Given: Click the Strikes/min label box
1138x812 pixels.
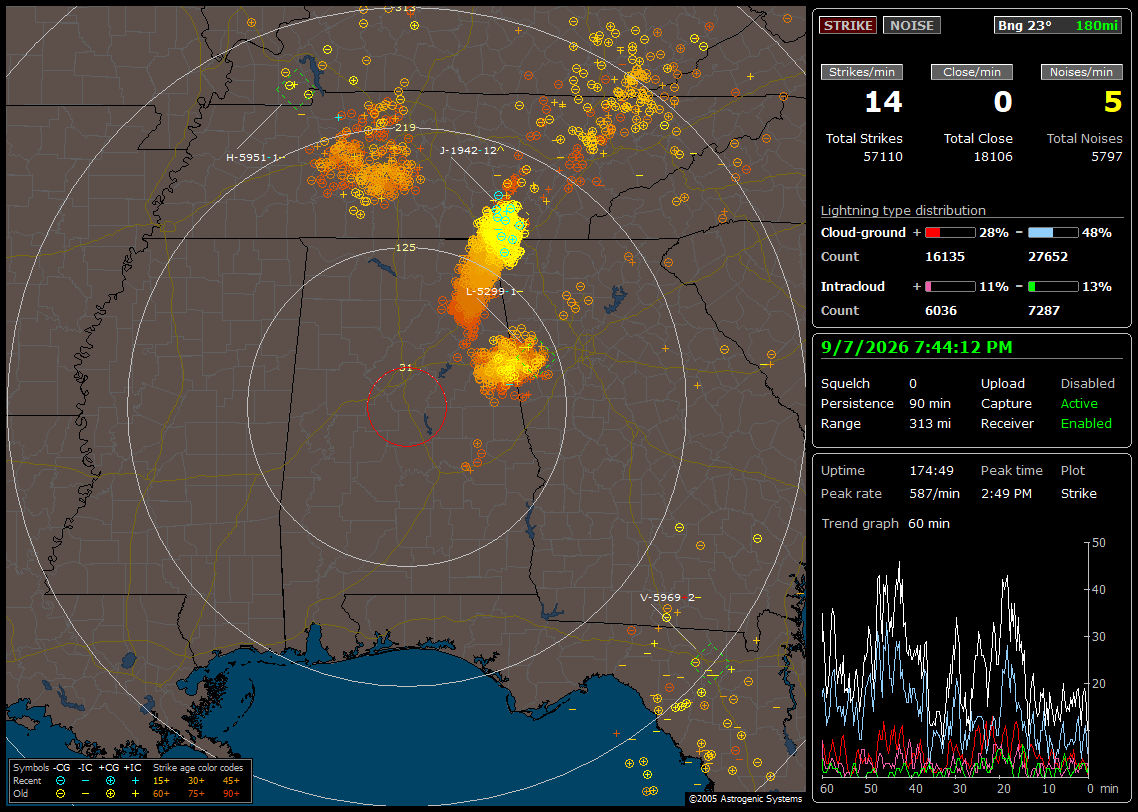Looking at the screenshot, I should tap(861, 72).
